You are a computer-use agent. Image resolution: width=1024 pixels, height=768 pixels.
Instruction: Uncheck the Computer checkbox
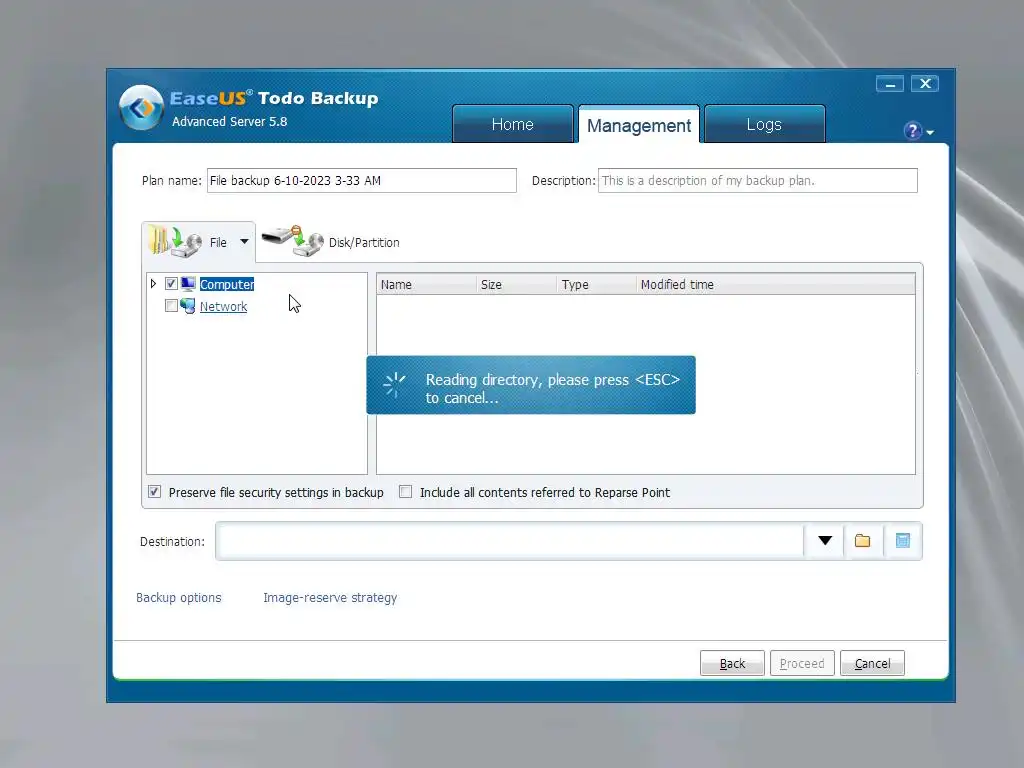[171, 283]
